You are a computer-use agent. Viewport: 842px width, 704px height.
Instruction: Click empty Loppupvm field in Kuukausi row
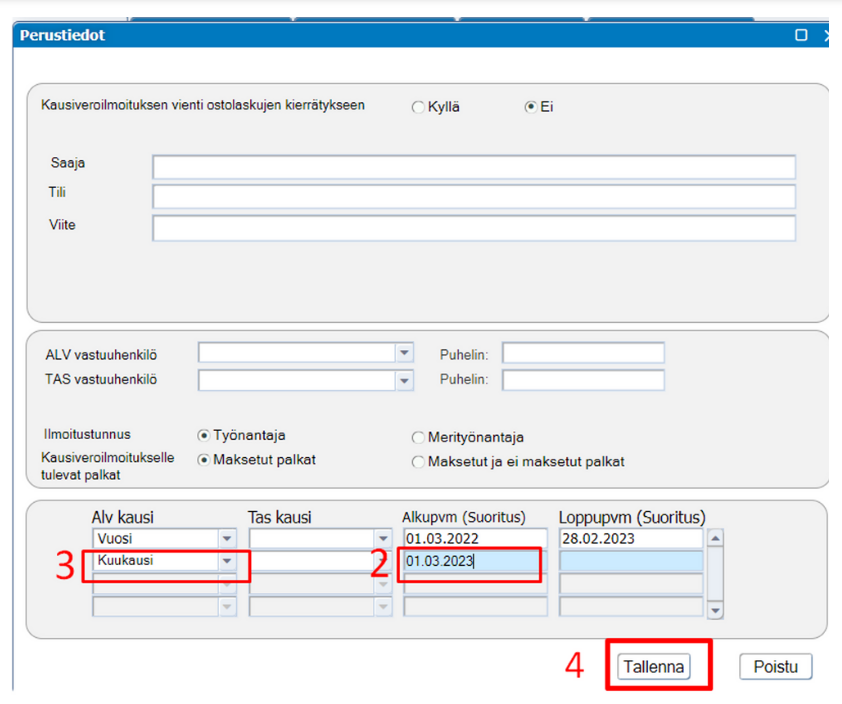click(631, 561)
